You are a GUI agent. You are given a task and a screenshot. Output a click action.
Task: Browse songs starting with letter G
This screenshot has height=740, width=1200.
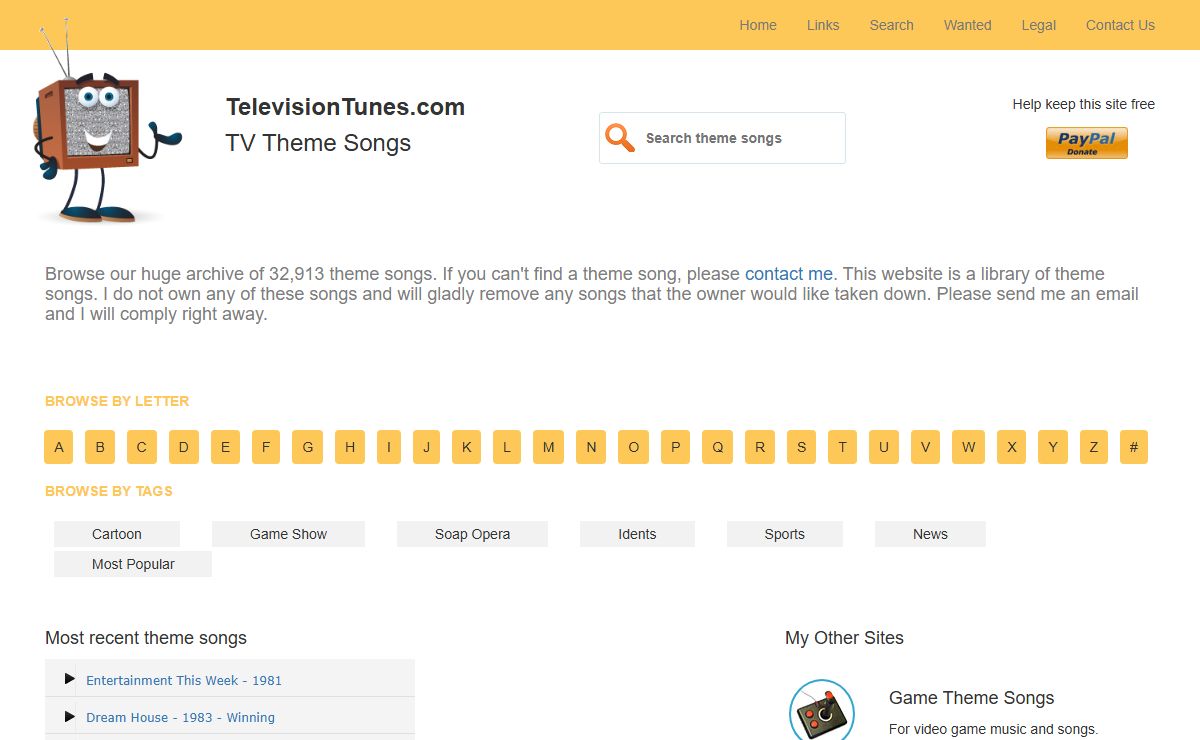pyautogui.click(x=308, y=447)
